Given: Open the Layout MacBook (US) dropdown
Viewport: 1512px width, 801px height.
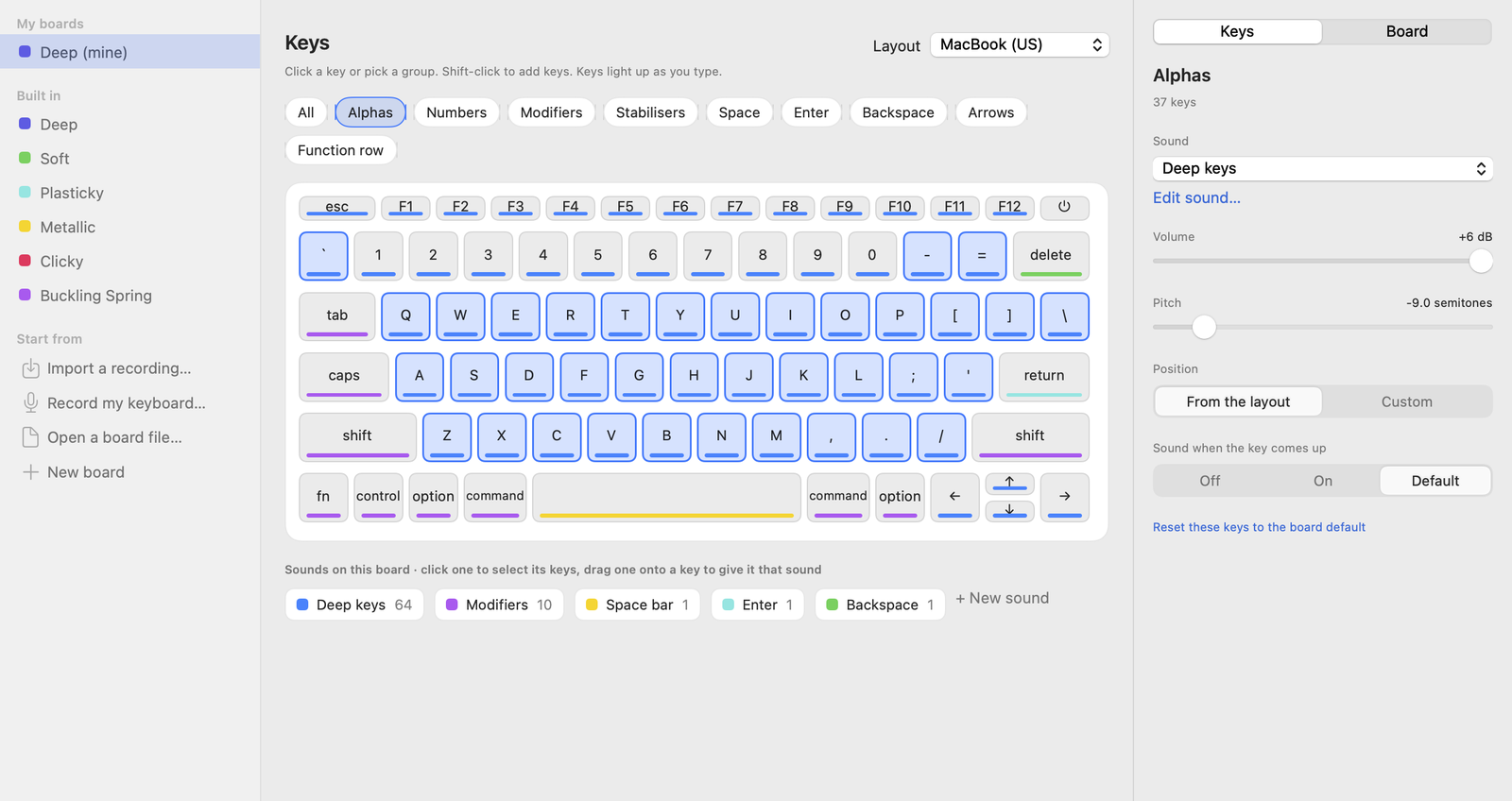Looking at the screenshot, I should 1020,45.
